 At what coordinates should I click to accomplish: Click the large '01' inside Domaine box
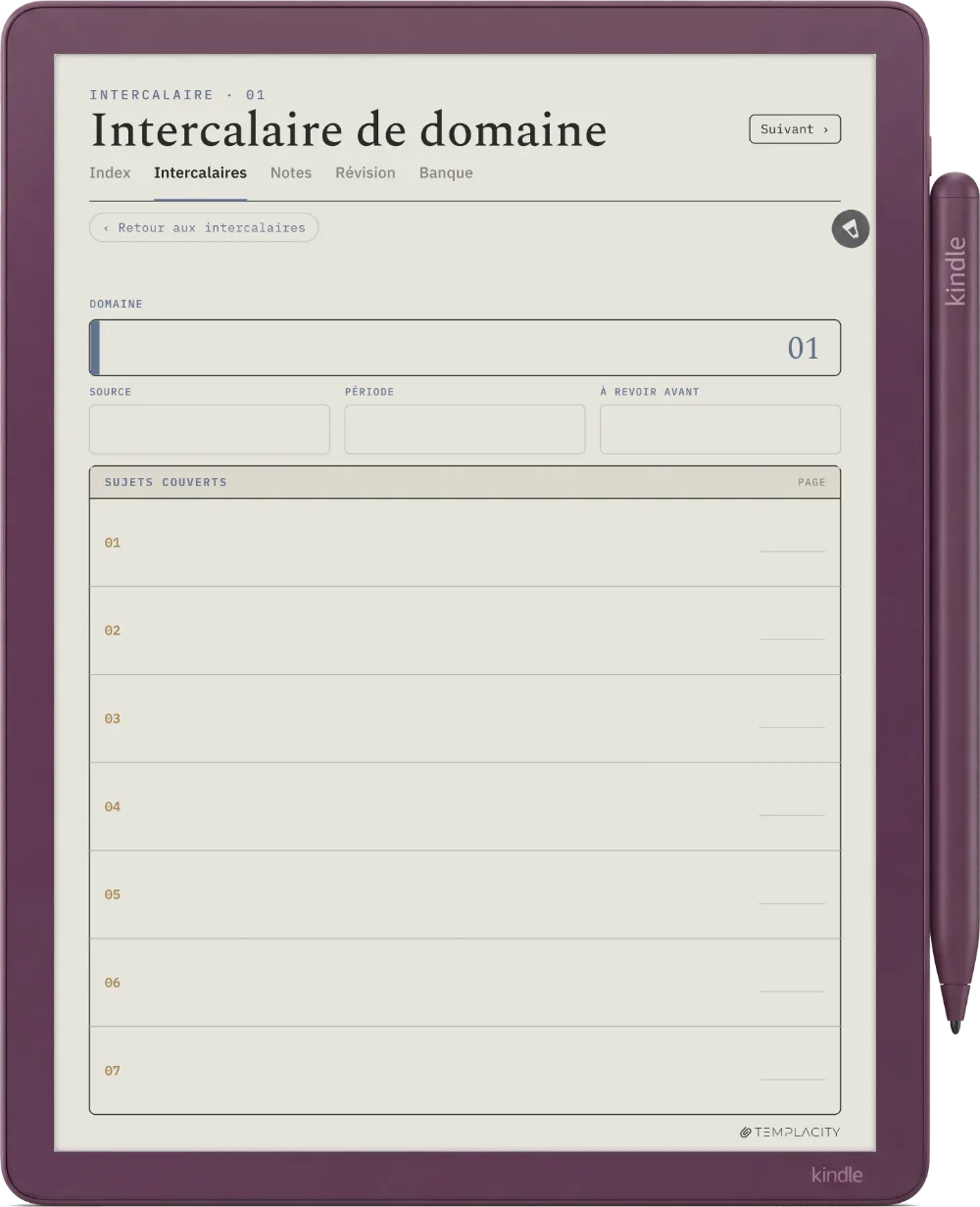[804, 348]
